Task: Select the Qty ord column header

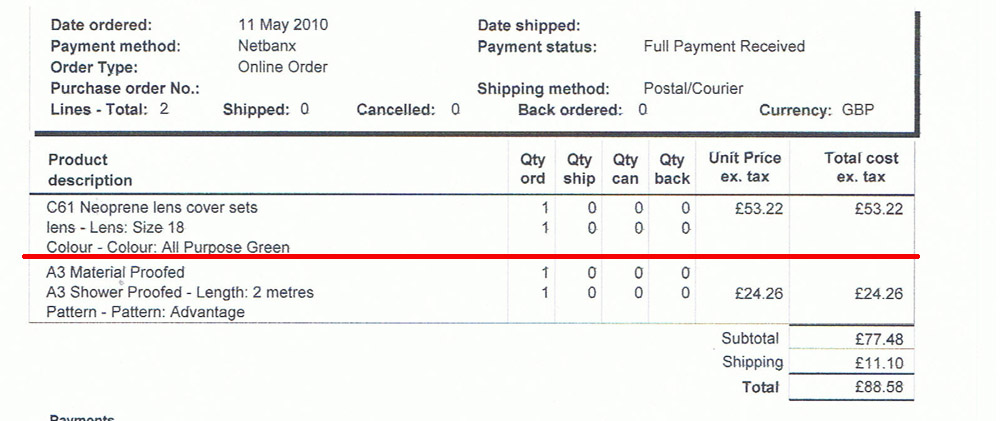Action: pos(533,169)
